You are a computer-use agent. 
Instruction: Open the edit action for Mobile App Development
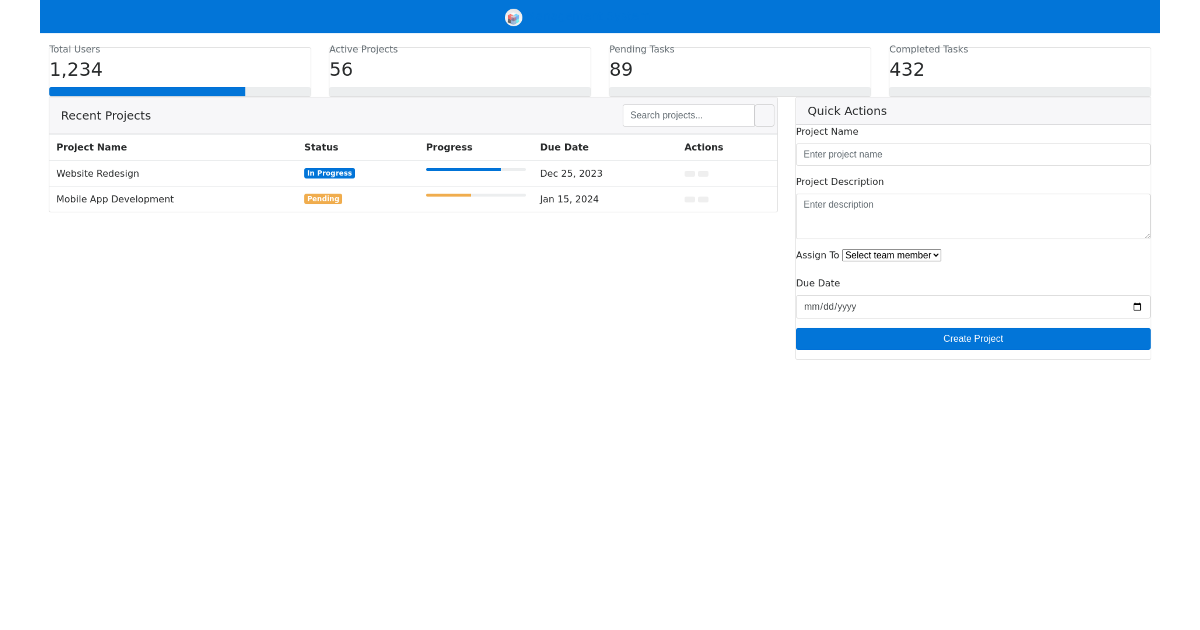coord(689,199)
